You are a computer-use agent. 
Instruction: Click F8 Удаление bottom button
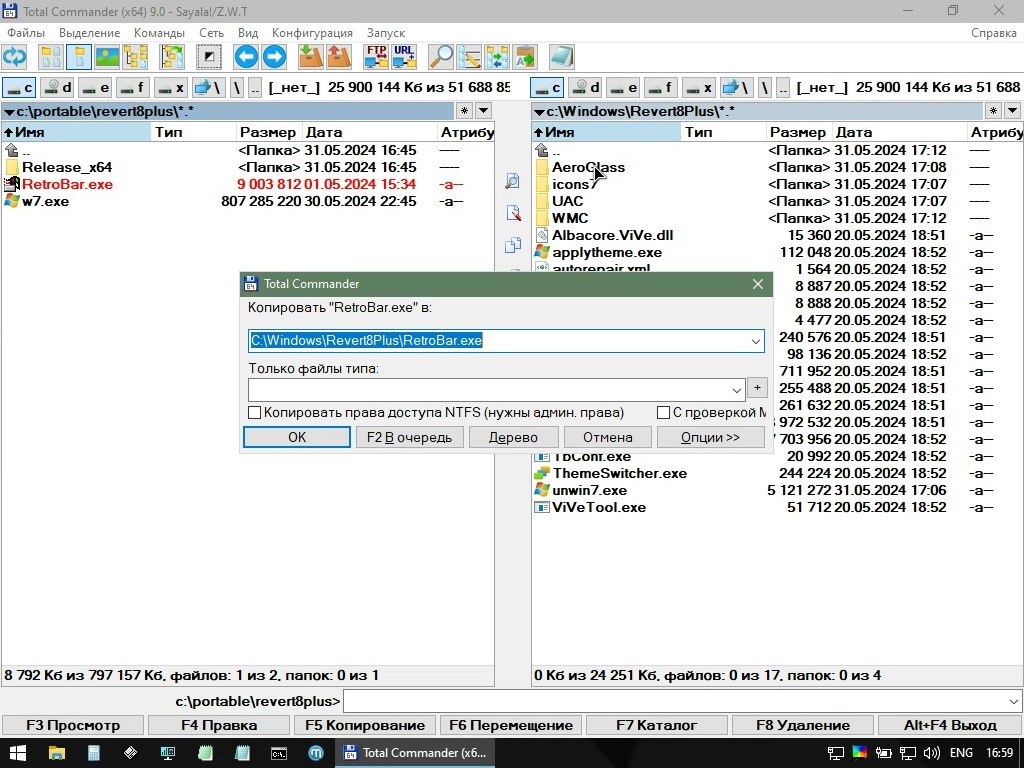pos(803,726)
